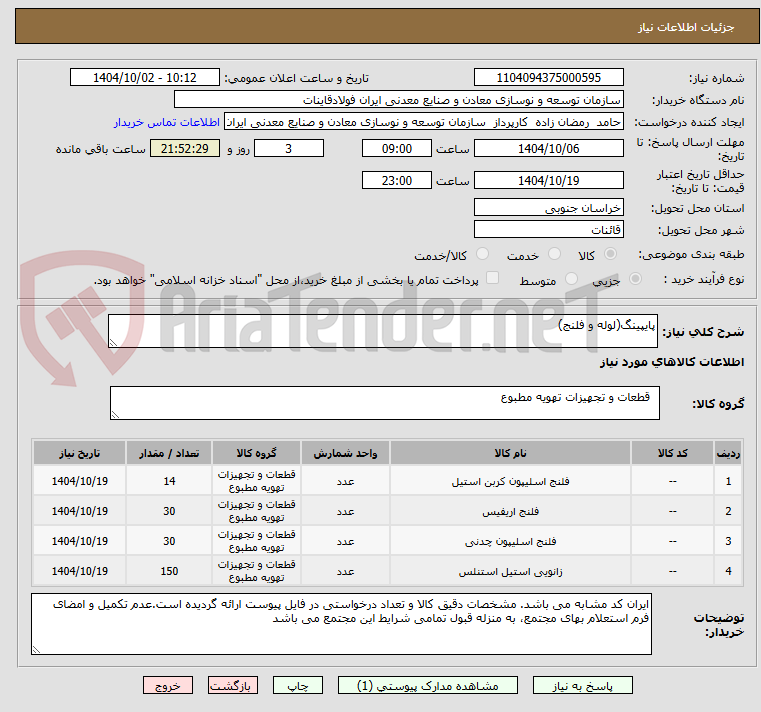The width and height of the screenshot is (761, 712).
Task: Click item زانویی استیل استنلس
Action: pyautogui.click(x=510, y=572)
